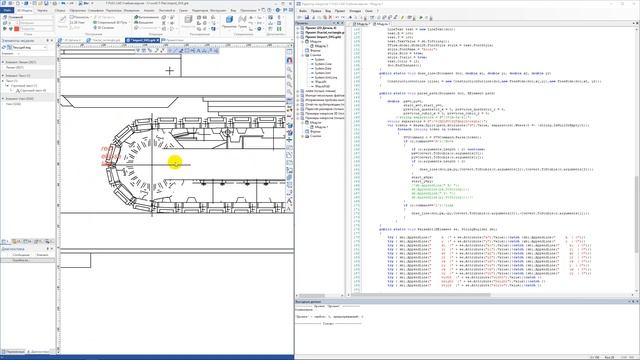Screen dimensions: 640x360
Task: Select the Проект Import_SVG.grb node in project tree
Action: pos(322,37)
